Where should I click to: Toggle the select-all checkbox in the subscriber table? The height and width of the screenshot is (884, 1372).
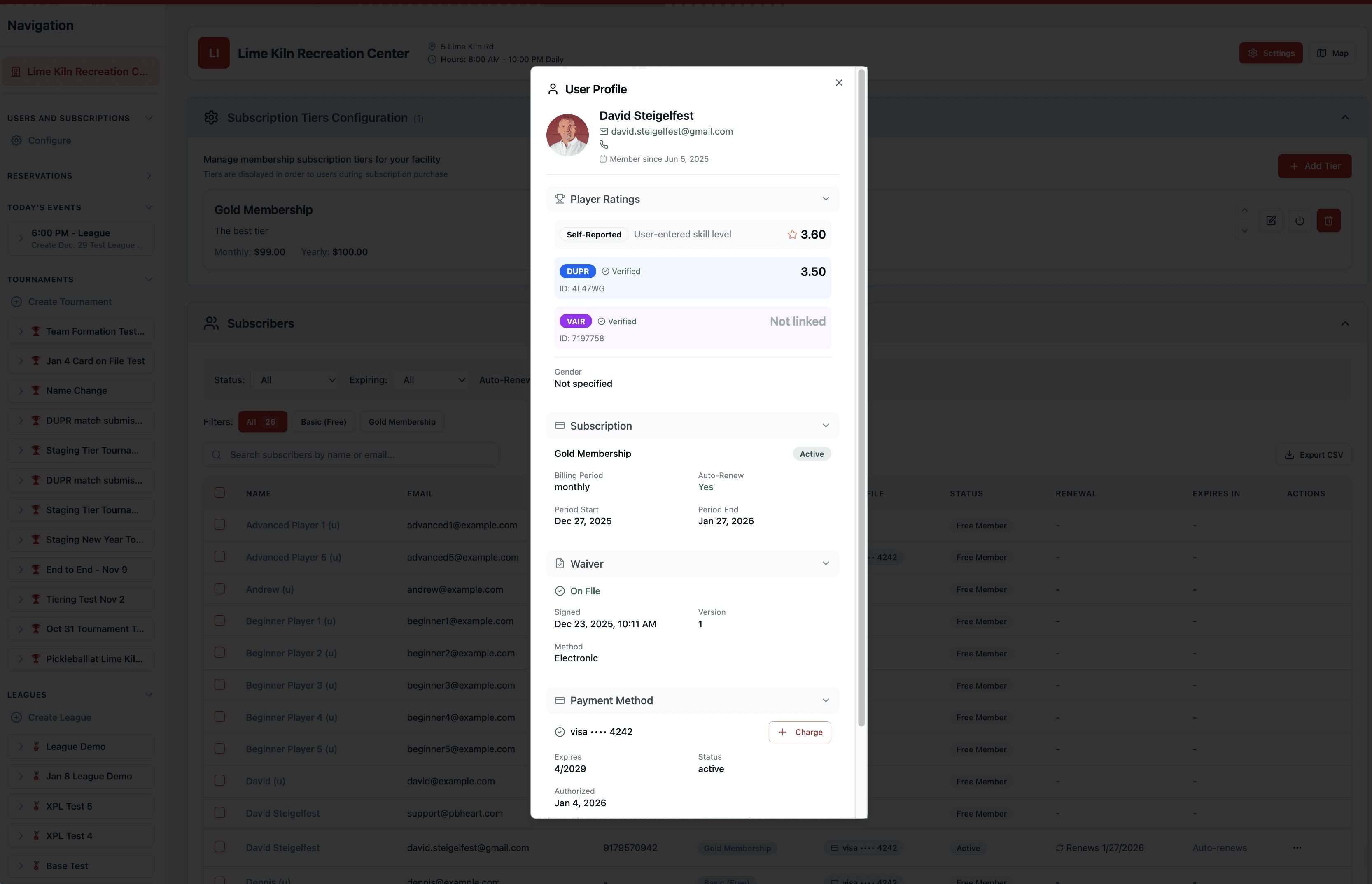[x=220, y=493]
